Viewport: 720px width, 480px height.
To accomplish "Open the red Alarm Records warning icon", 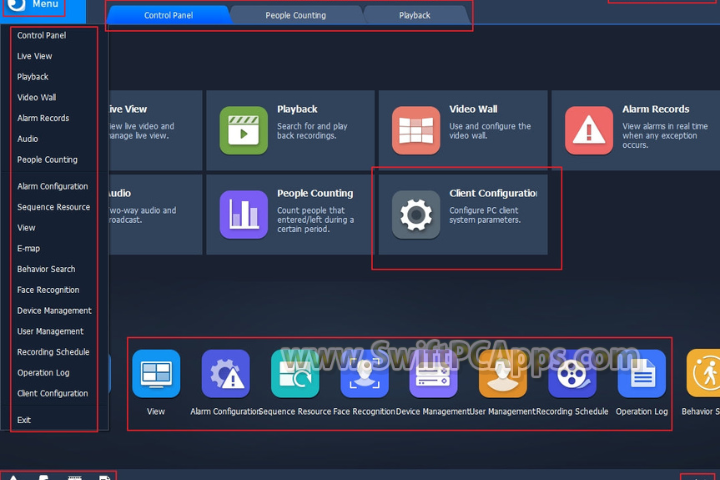I will point(589,130).
